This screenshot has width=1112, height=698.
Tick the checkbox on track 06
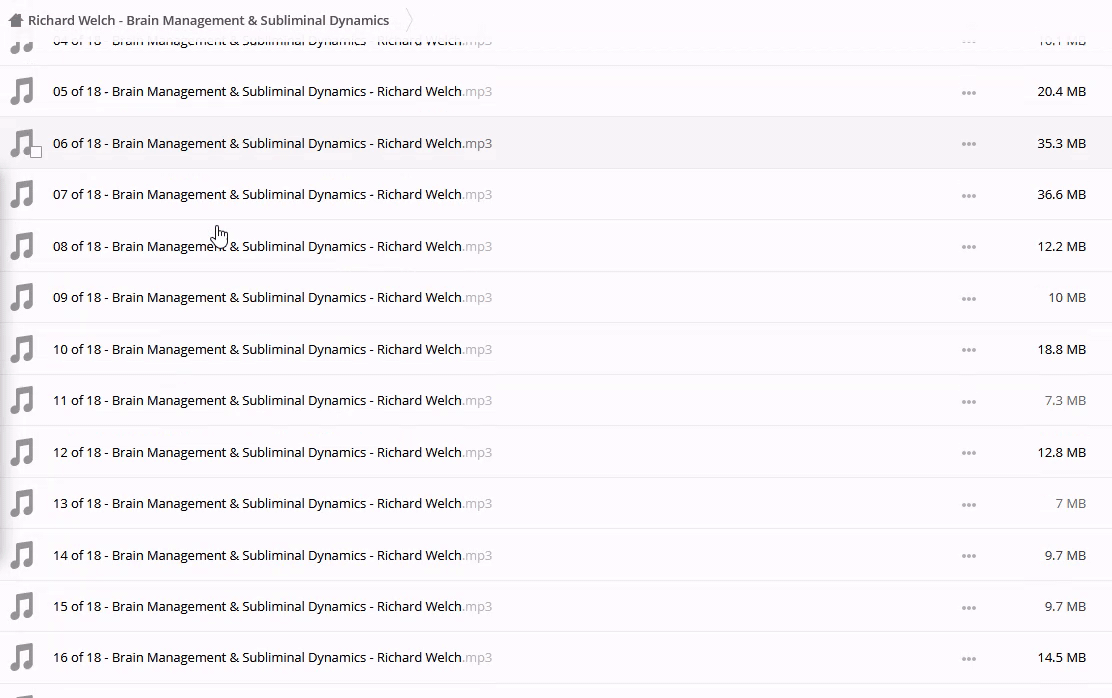pyautogui.click(x=36, y=152)
